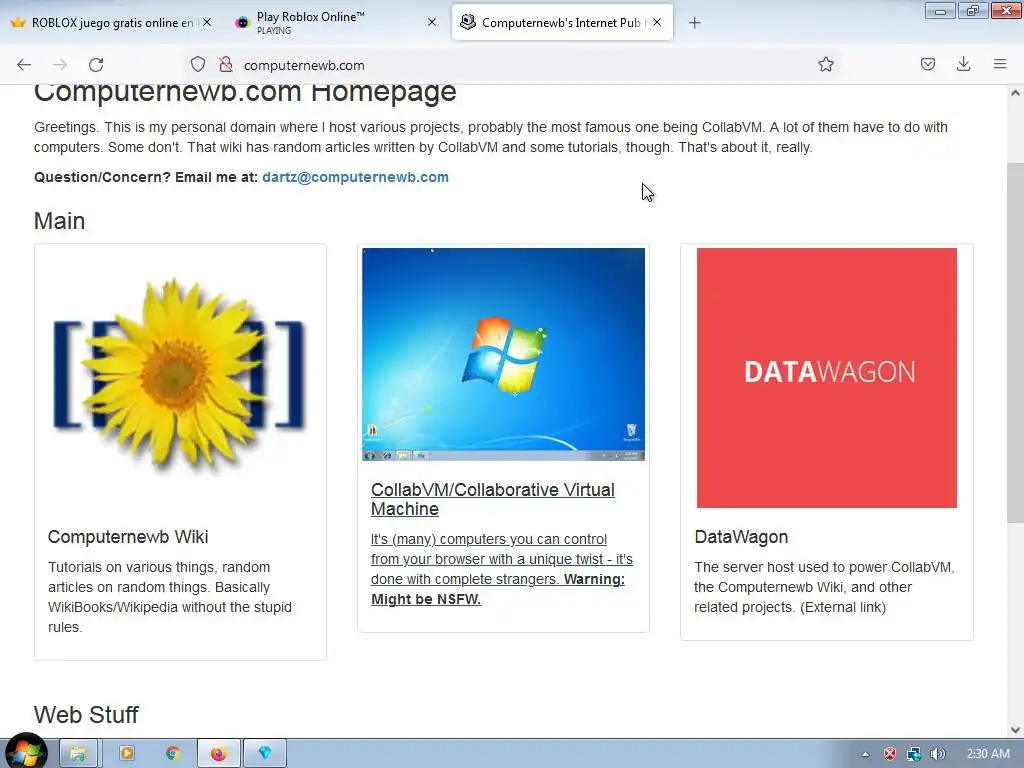Close the ROBLOX juego gratis tab
Screen dimensions: 1024x768
point(207,22)
